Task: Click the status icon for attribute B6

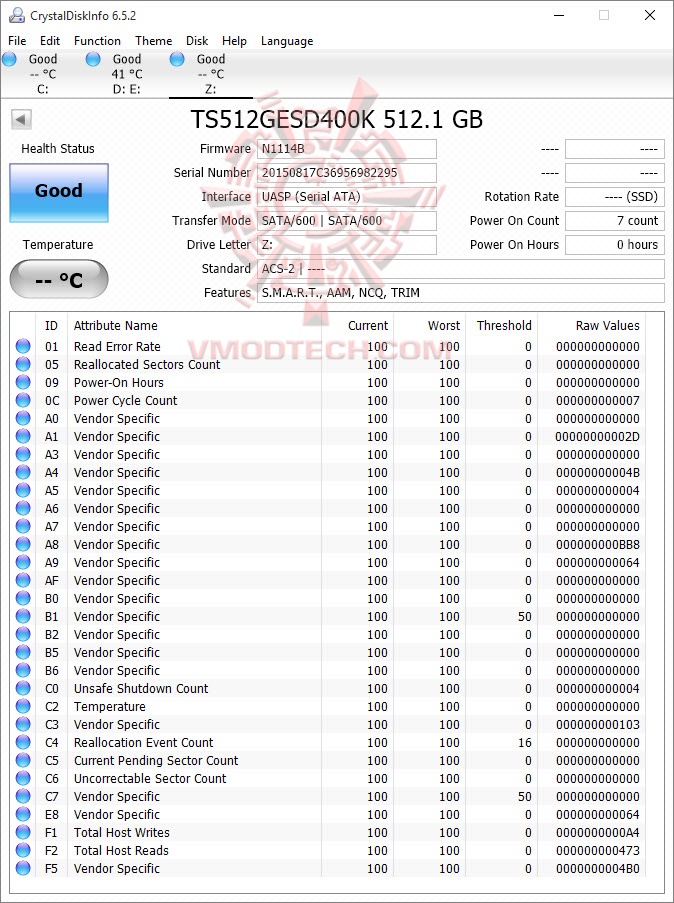Action: pos(23,670)
